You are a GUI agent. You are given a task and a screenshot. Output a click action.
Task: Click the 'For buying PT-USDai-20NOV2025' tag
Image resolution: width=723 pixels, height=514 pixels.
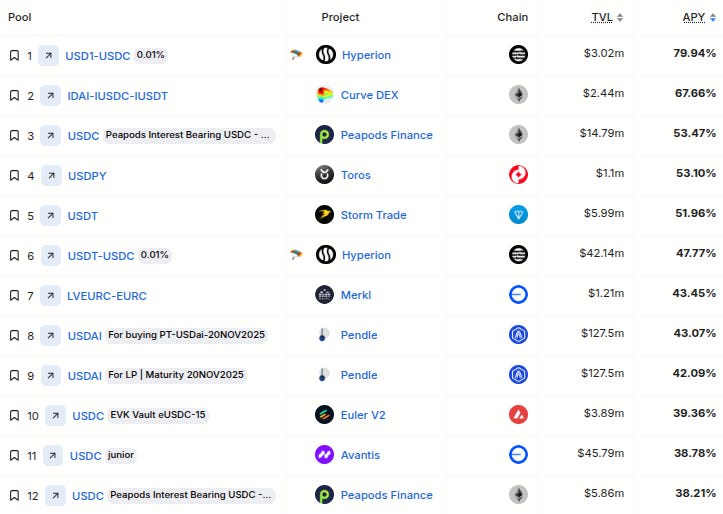pyautogui.click(x=186, y=335)
